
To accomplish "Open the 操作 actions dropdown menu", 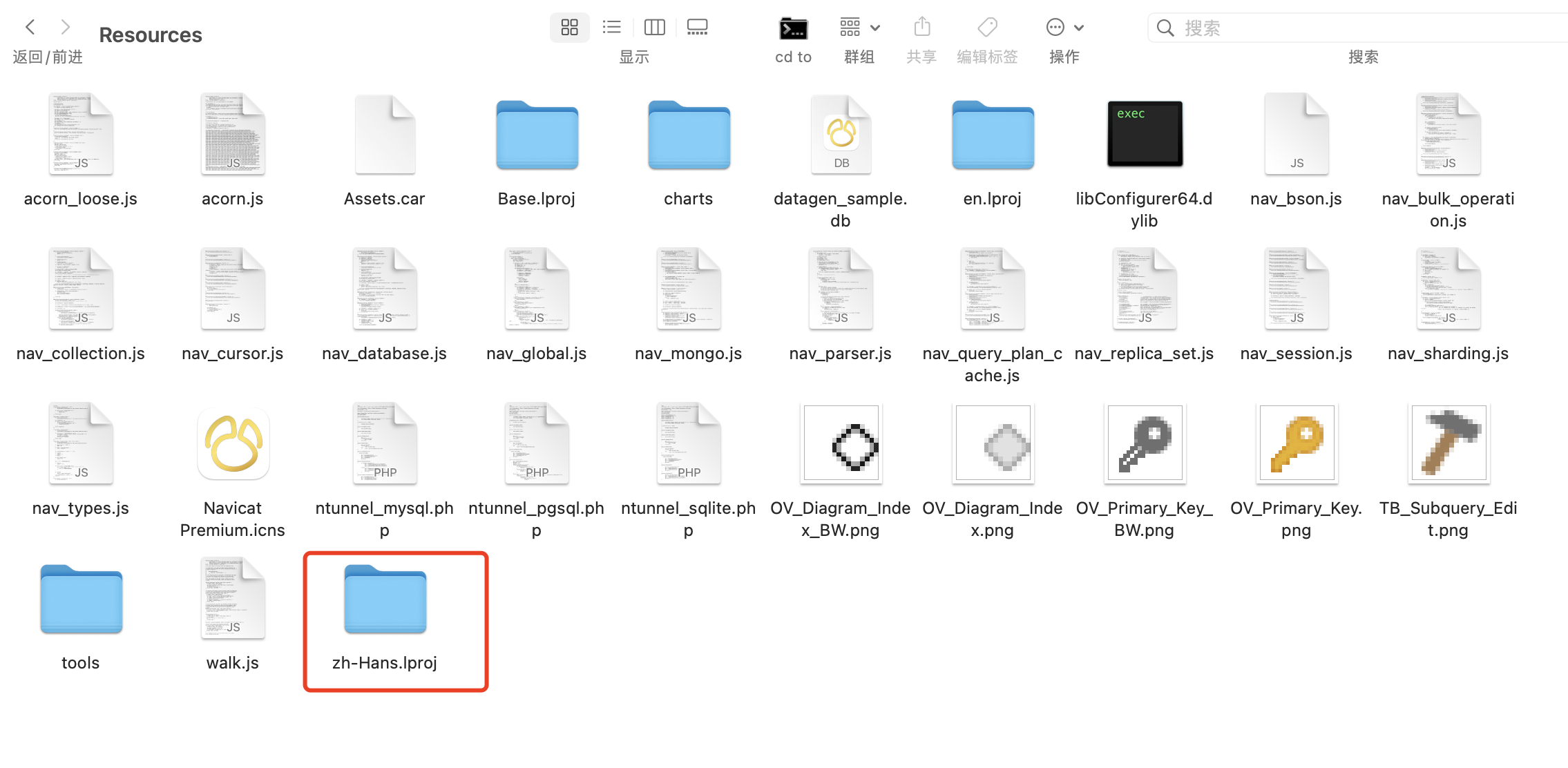I will pyautogui.click(x=1064, y=28).
